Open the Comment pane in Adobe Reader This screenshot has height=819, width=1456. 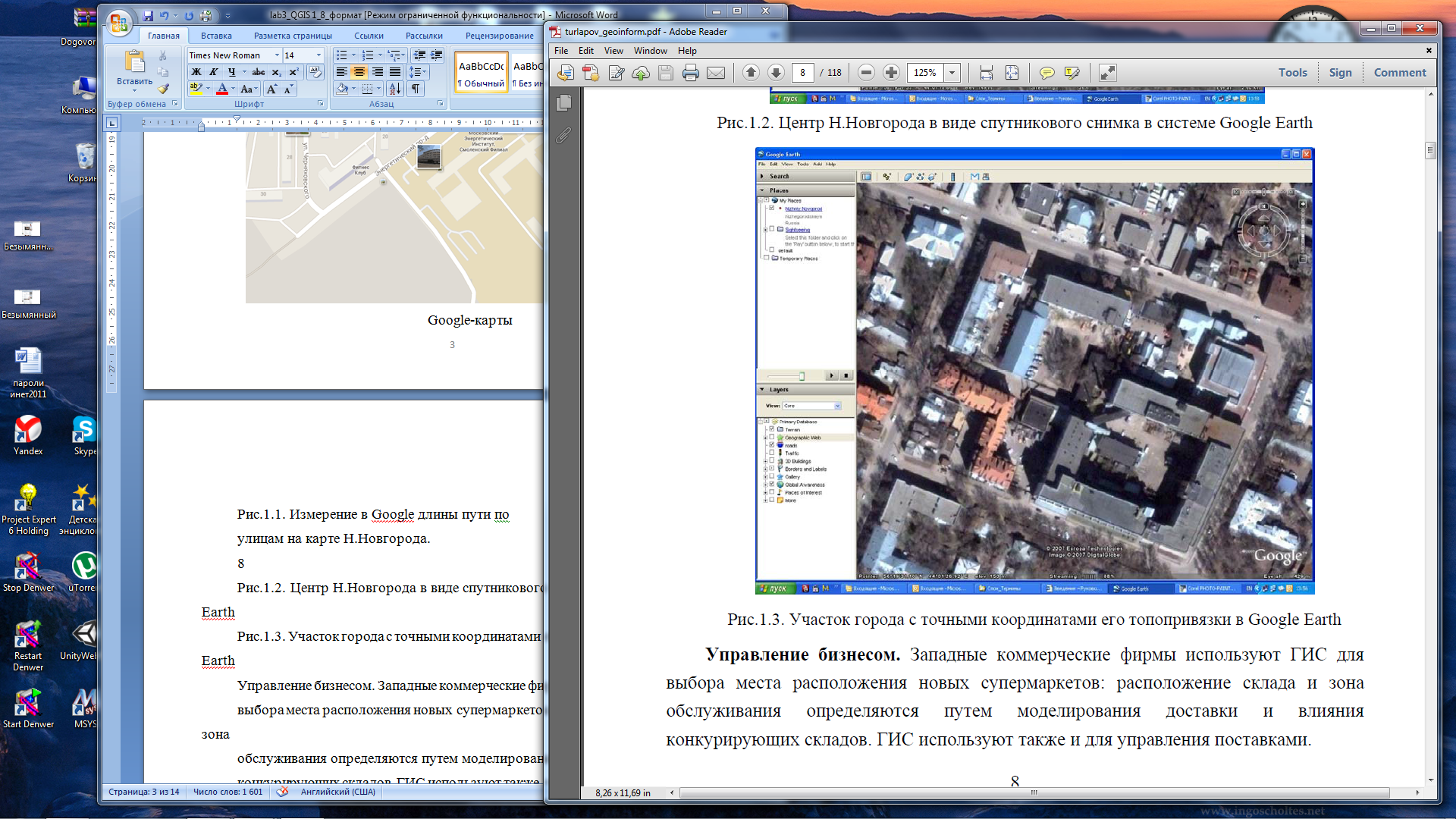1400,73
